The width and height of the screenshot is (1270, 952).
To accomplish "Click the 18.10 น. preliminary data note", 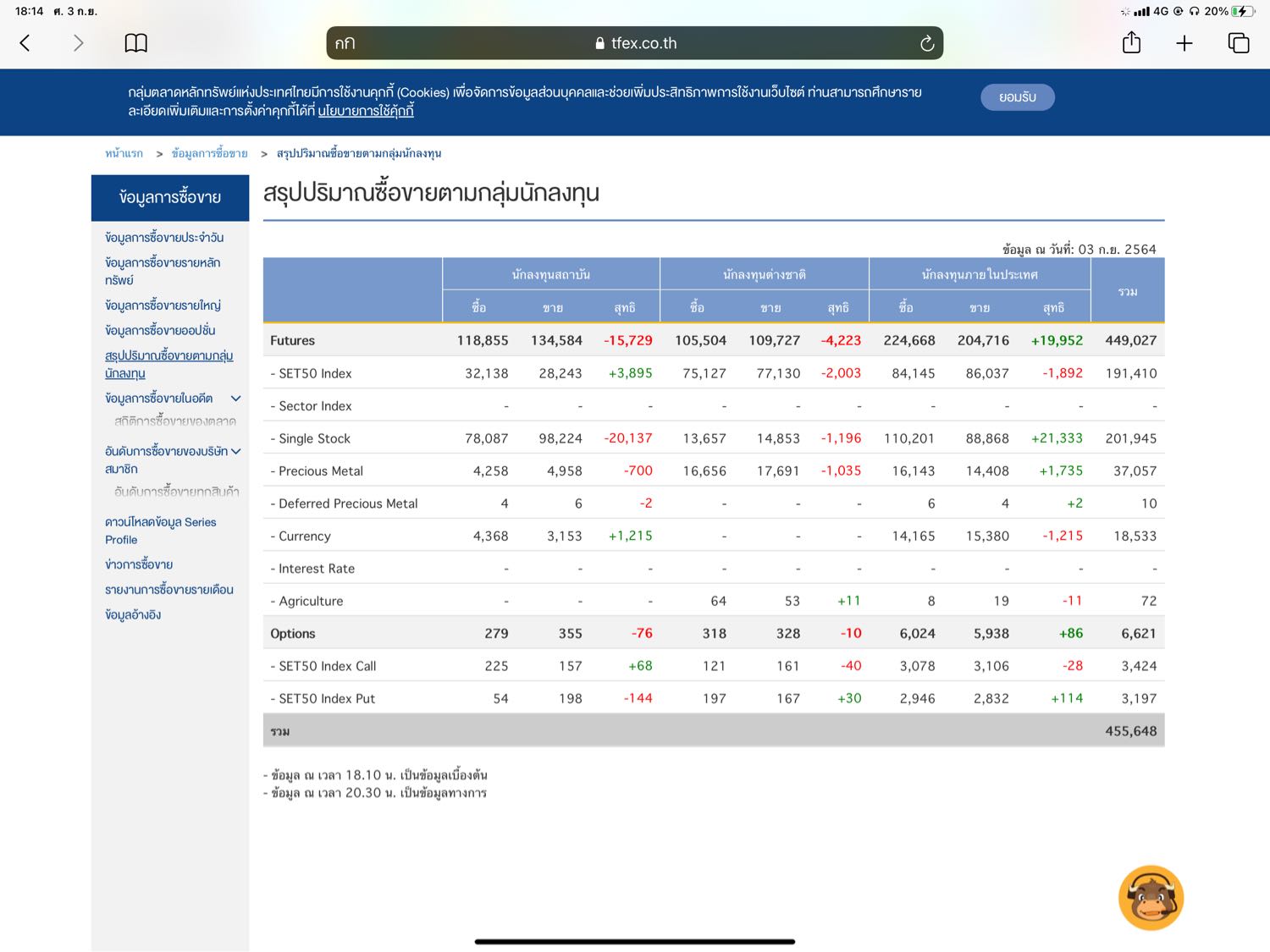I will pos(375,775).
